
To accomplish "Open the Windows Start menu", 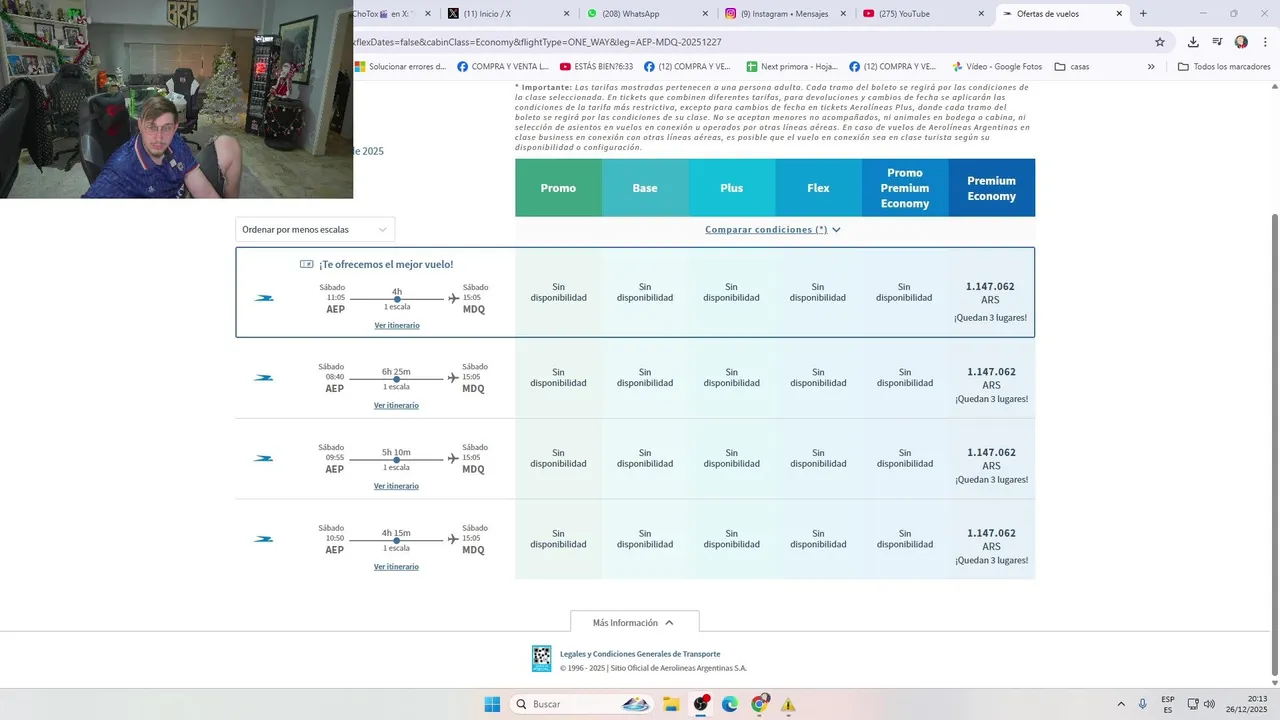I will tap(492, 704).
